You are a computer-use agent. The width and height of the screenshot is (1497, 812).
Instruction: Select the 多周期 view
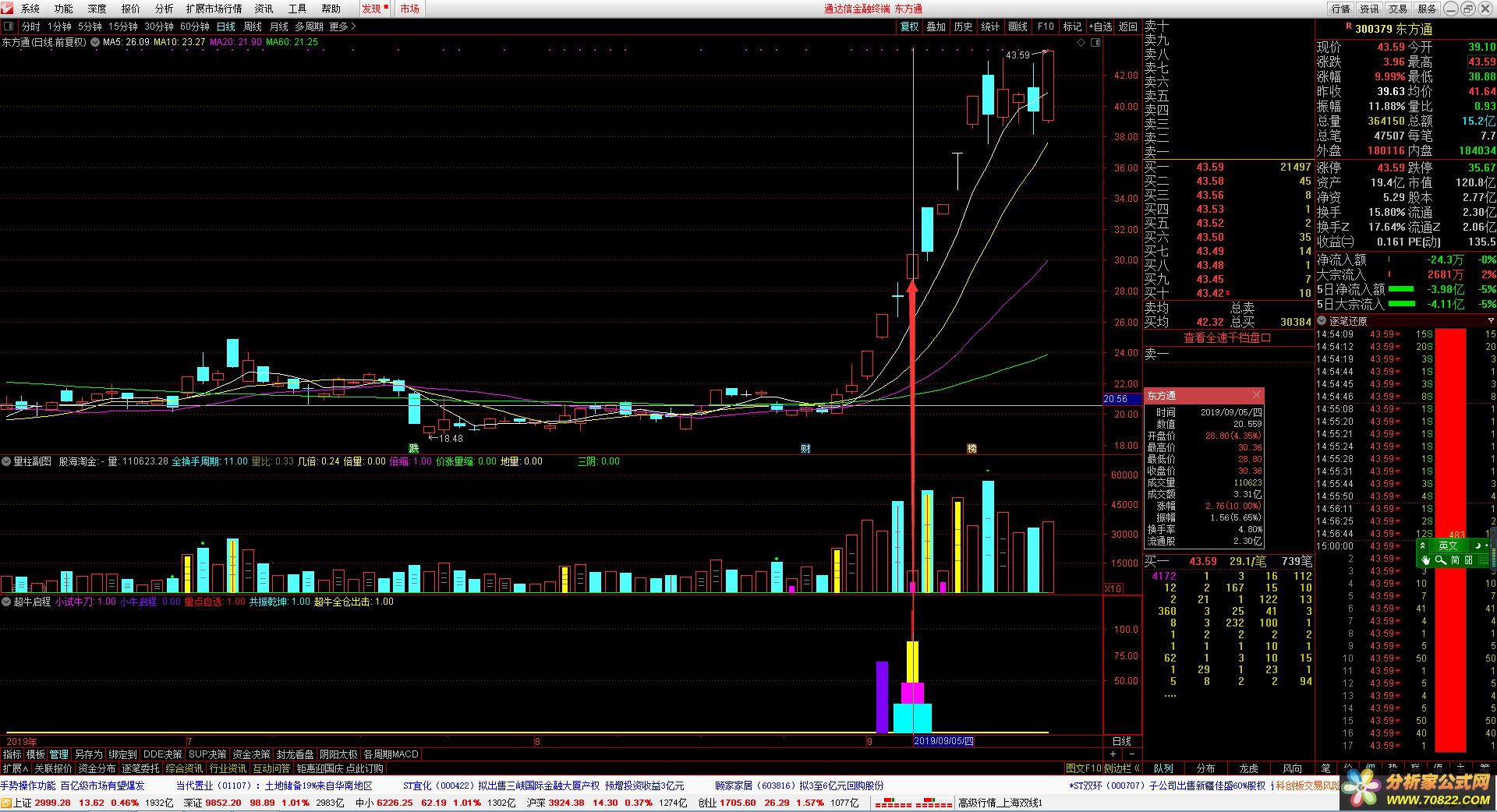309,26
